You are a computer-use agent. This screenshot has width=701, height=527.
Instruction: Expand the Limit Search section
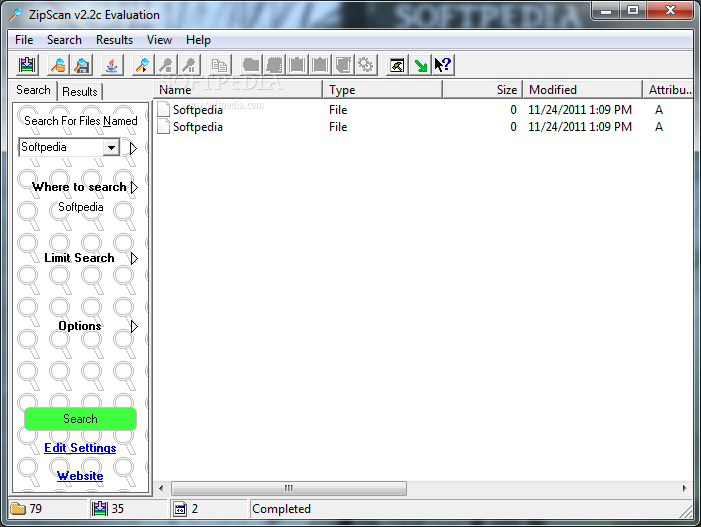click(x=134, y=258)
